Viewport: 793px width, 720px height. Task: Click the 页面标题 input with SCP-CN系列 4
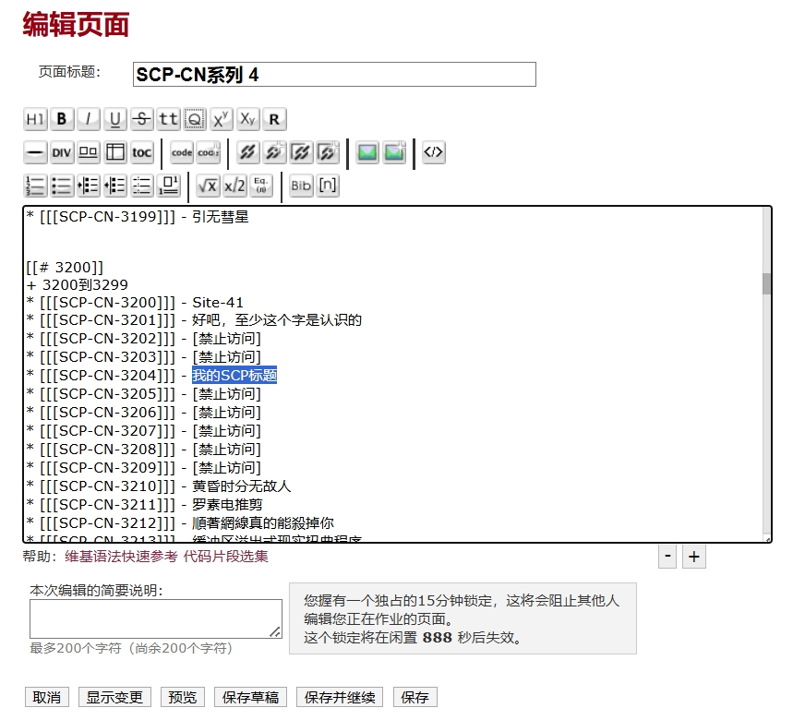click(334, 74)
